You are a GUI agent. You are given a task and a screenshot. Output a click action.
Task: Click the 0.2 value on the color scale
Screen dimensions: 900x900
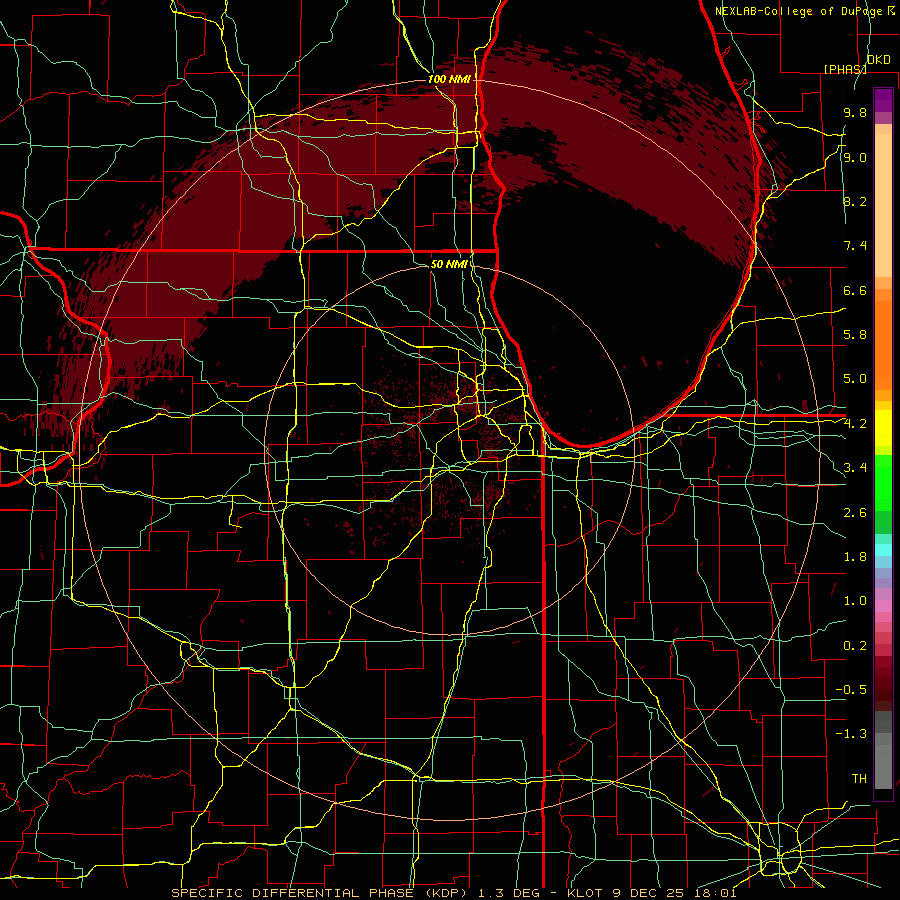click(x=855, y=646)
